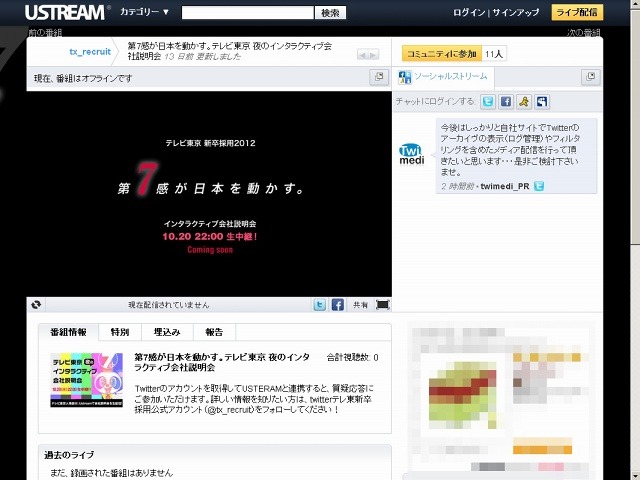
Task: Go to 次の番組 link
Action: coord(583,32)
